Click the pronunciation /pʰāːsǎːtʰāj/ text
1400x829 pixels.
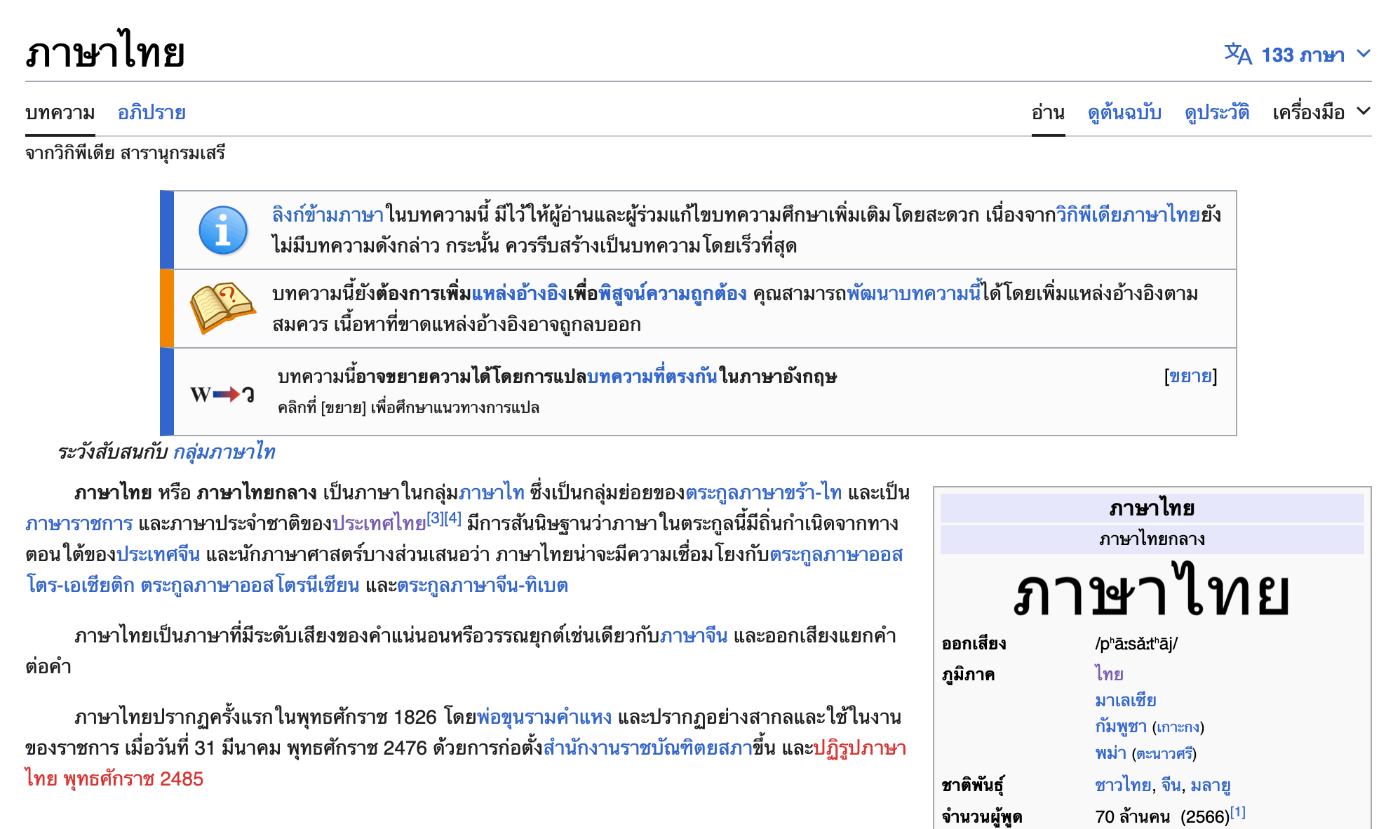point(1137,643)
